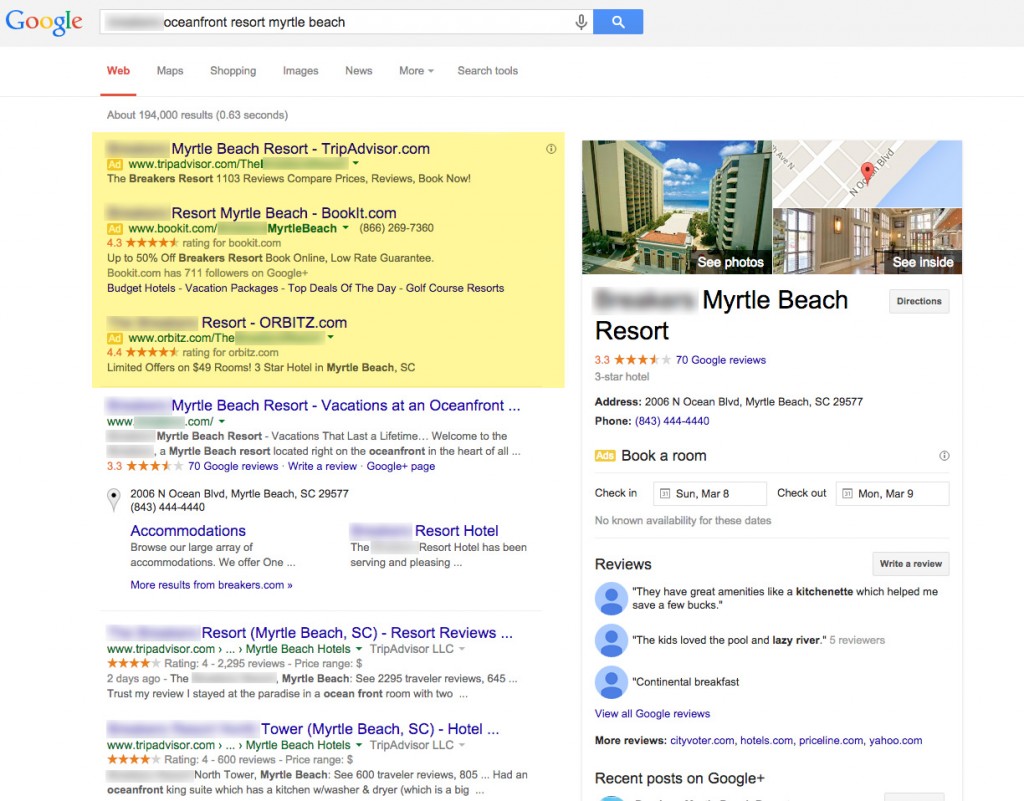Open the Accommodations sitelink
Image resolution: width=1024 pixels, height=801 pixels.
tap(188, 531)
